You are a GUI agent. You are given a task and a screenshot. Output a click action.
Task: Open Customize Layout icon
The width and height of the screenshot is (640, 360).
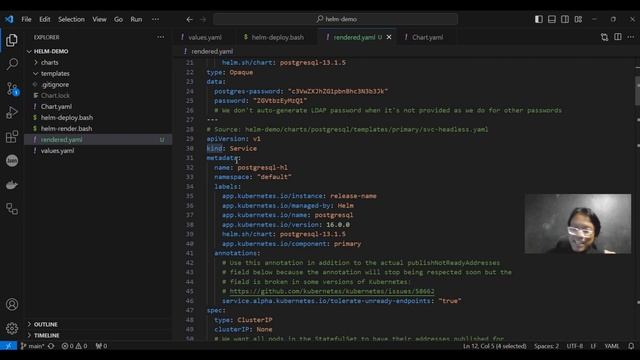point(578,19)
